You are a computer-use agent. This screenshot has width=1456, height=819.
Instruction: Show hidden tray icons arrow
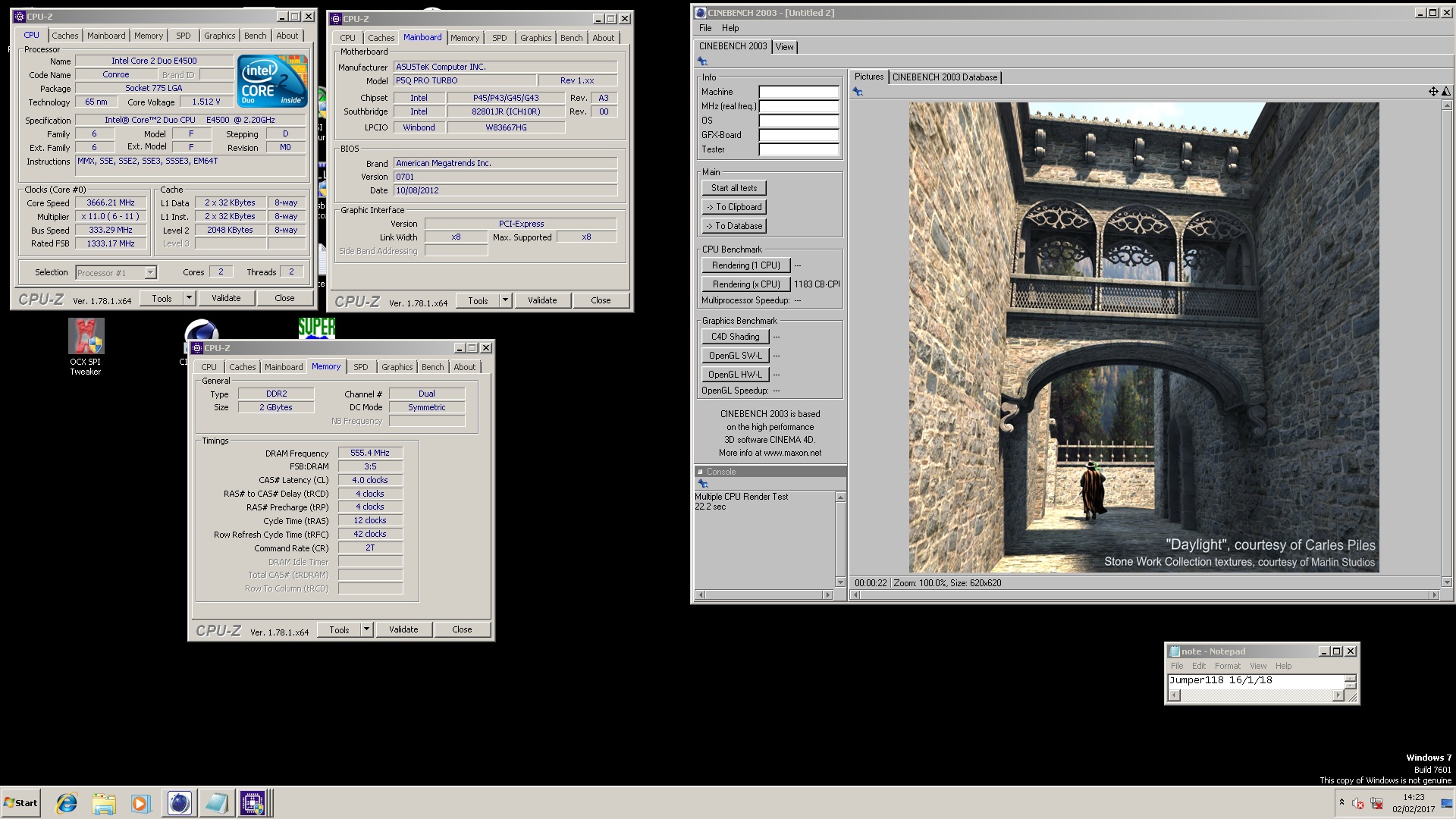point(1341,802)
